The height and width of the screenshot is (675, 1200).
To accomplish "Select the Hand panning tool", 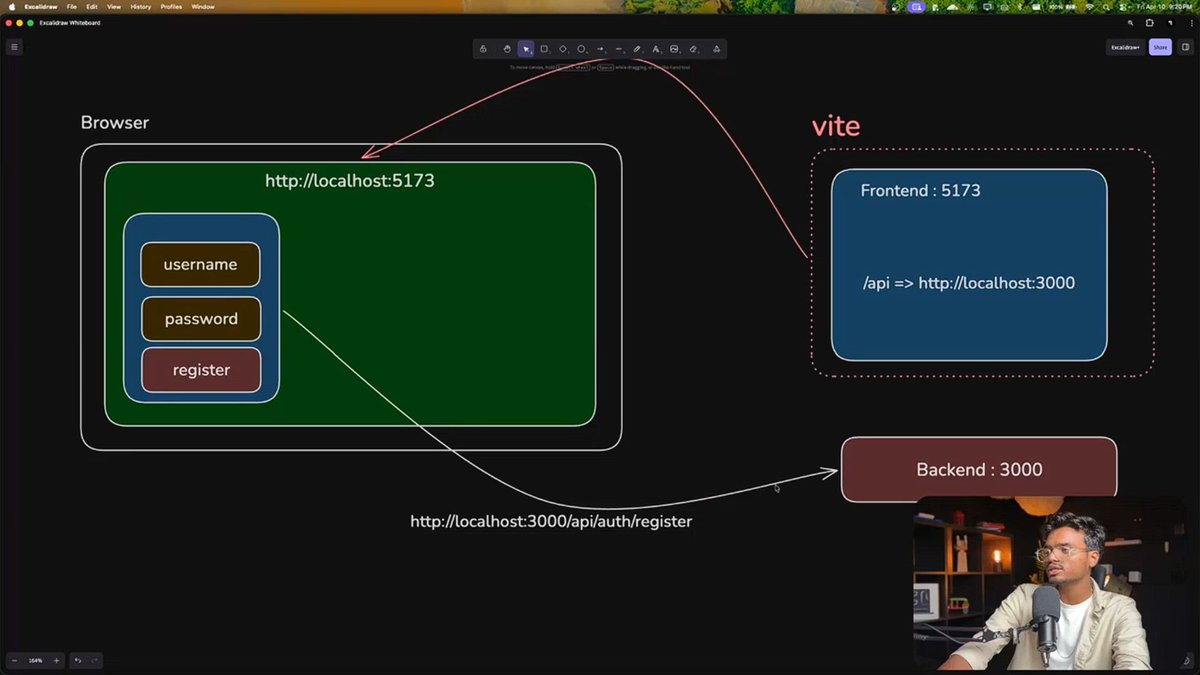I will [x=507, y=49].
